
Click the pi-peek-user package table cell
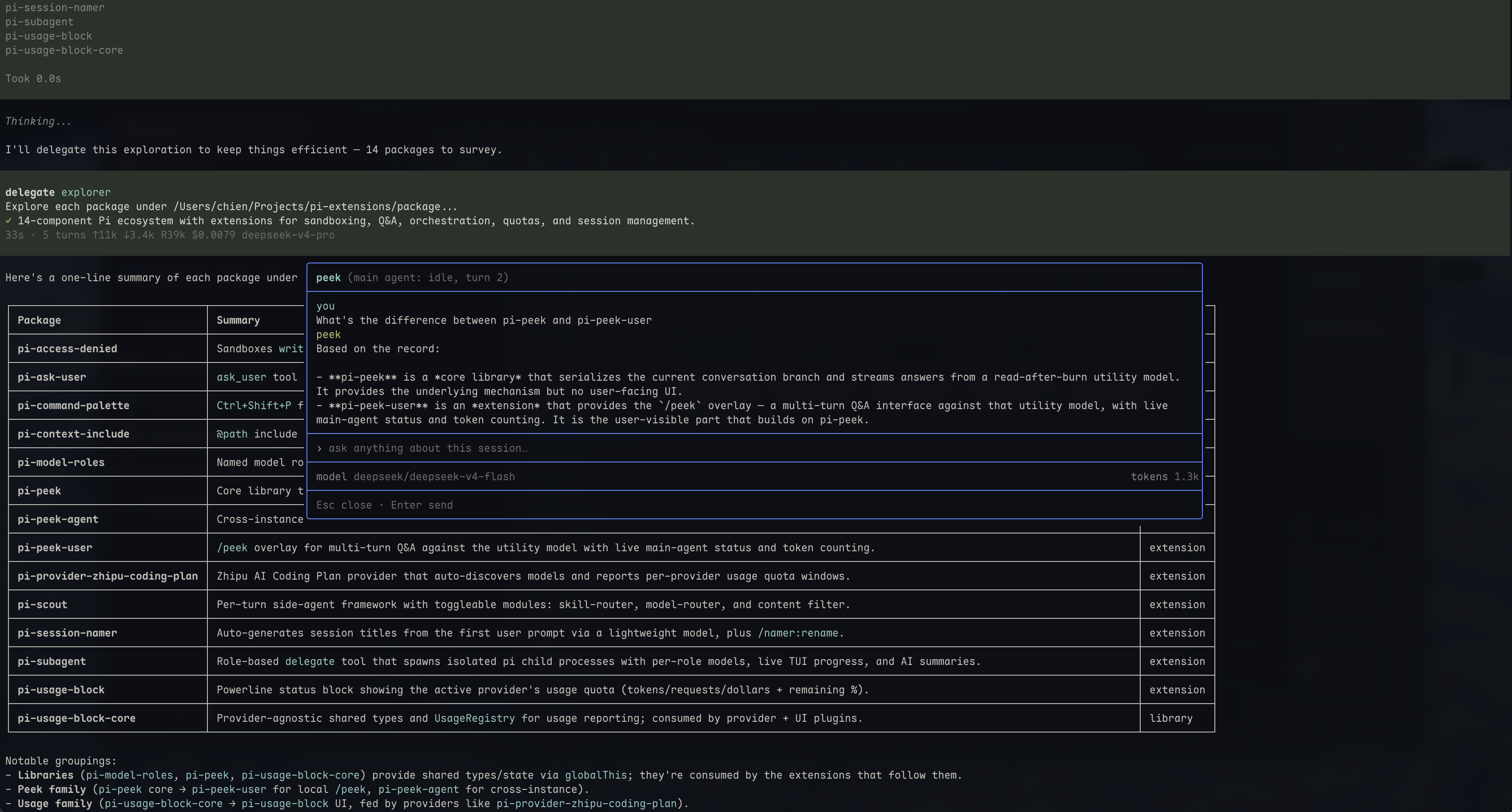tap(108, 548)
